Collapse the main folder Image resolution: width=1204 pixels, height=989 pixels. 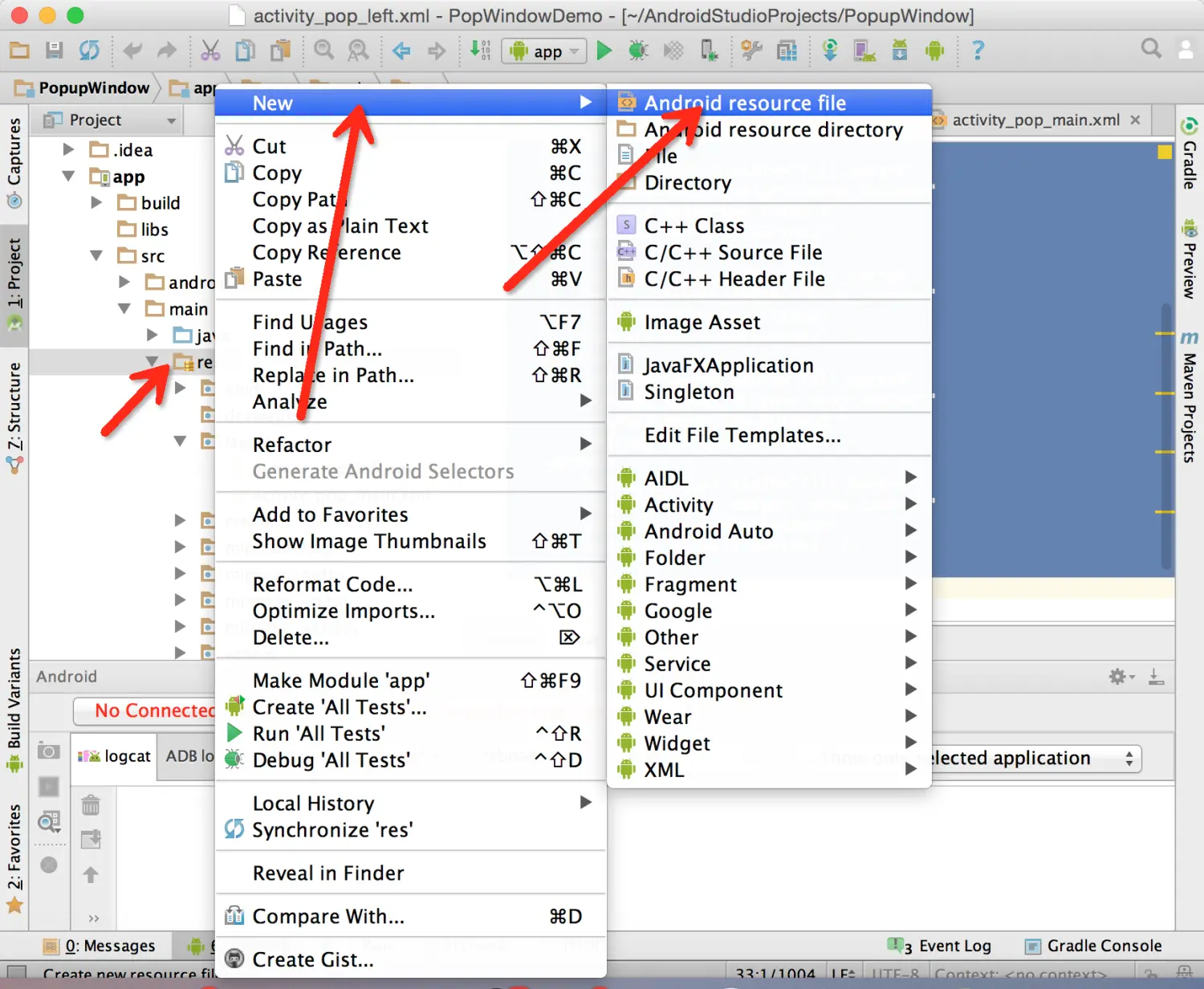point(125,309)
